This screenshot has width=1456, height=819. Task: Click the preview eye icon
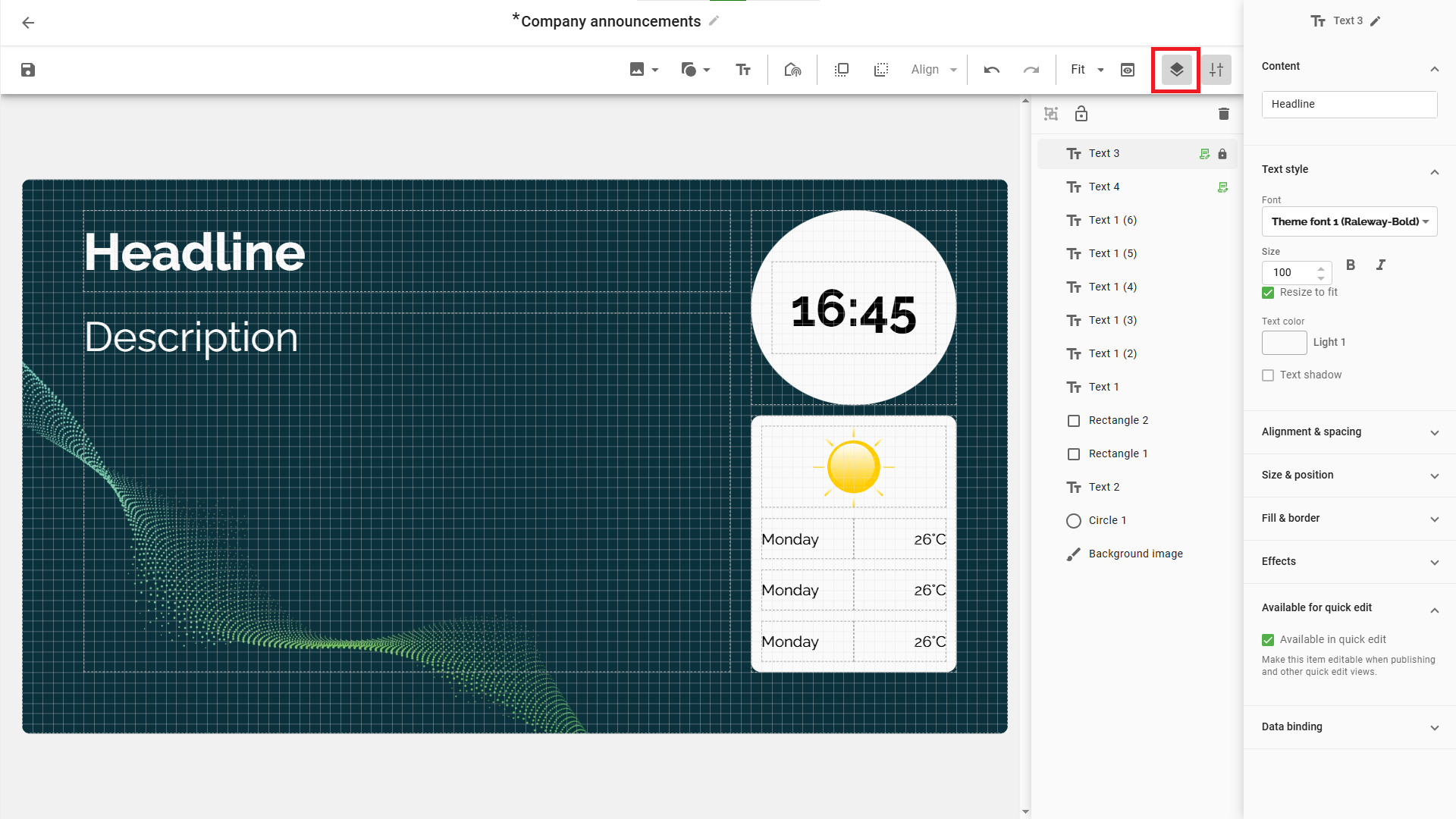coord(1128,70)
